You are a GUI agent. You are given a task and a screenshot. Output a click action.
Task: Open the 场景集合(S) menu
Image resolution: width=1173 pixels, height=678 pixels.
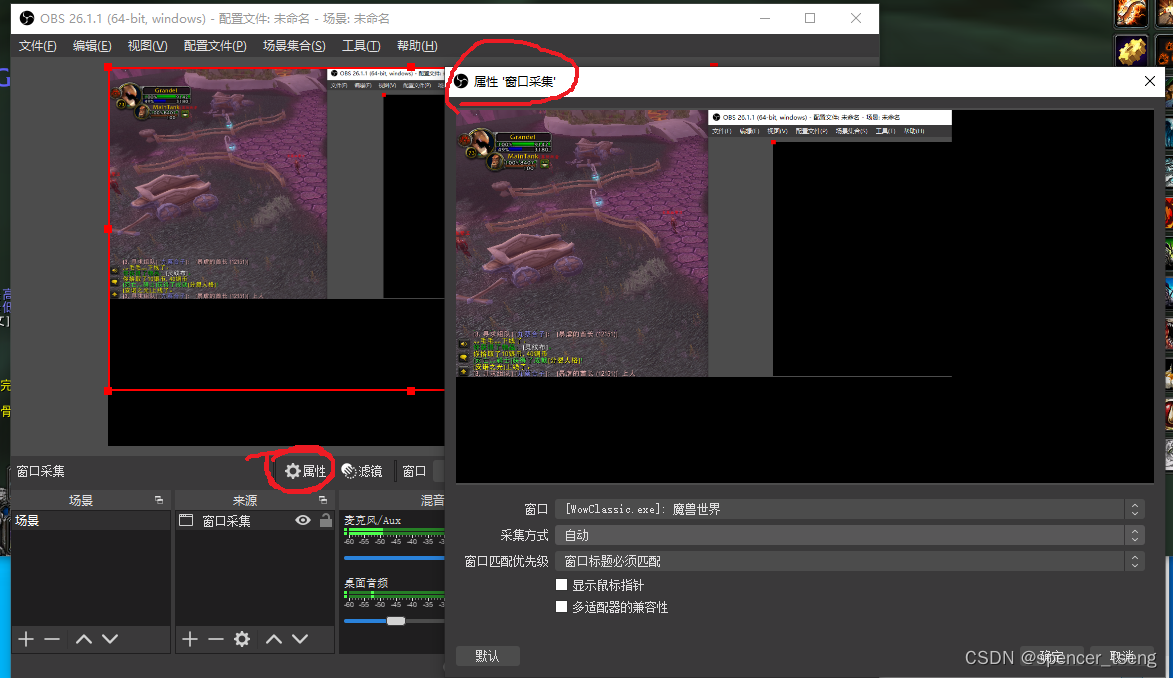coord(294,46)
